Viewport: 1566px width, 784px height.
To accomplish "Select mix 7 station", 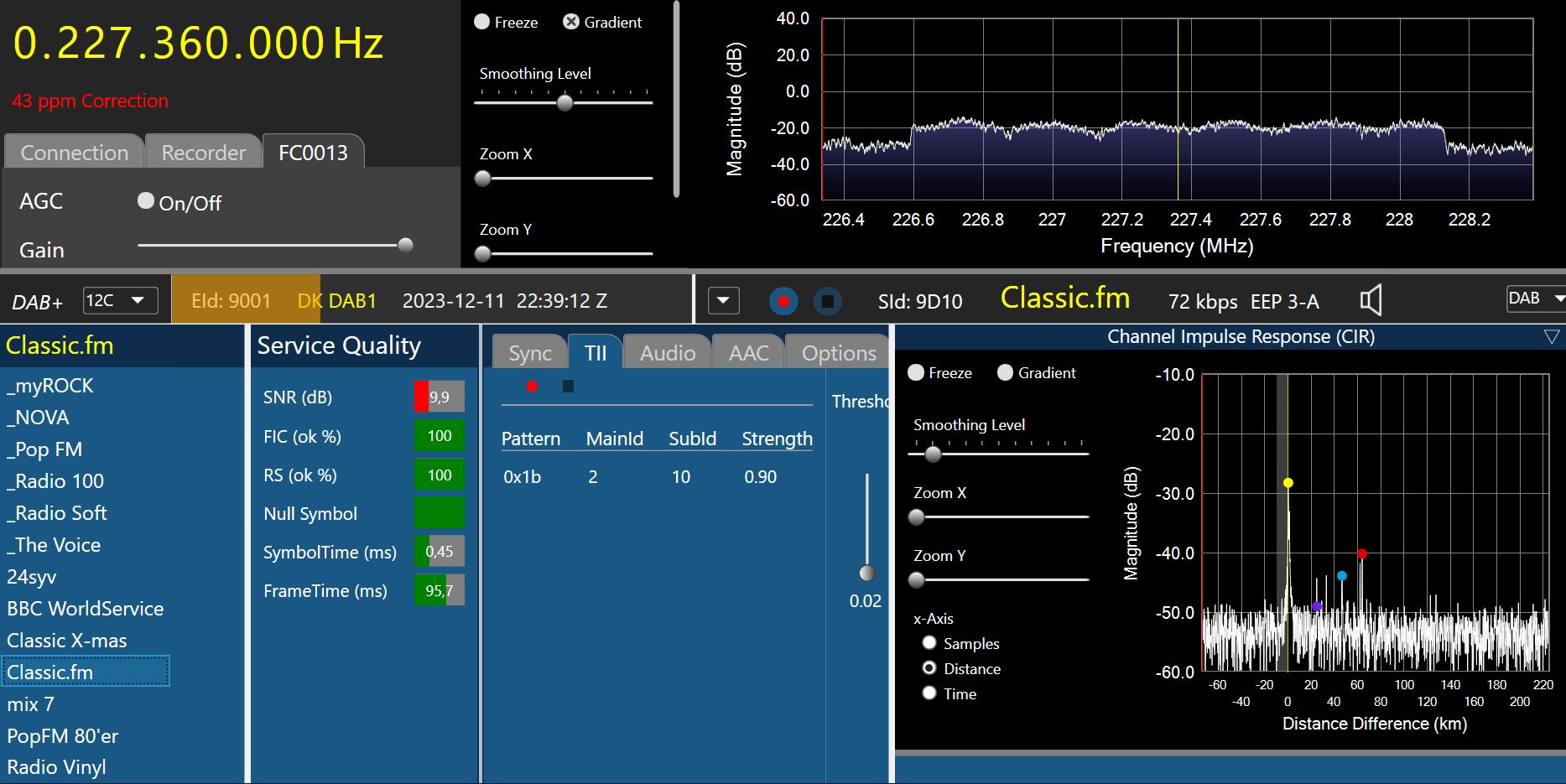I will click(x=30, y=704).
